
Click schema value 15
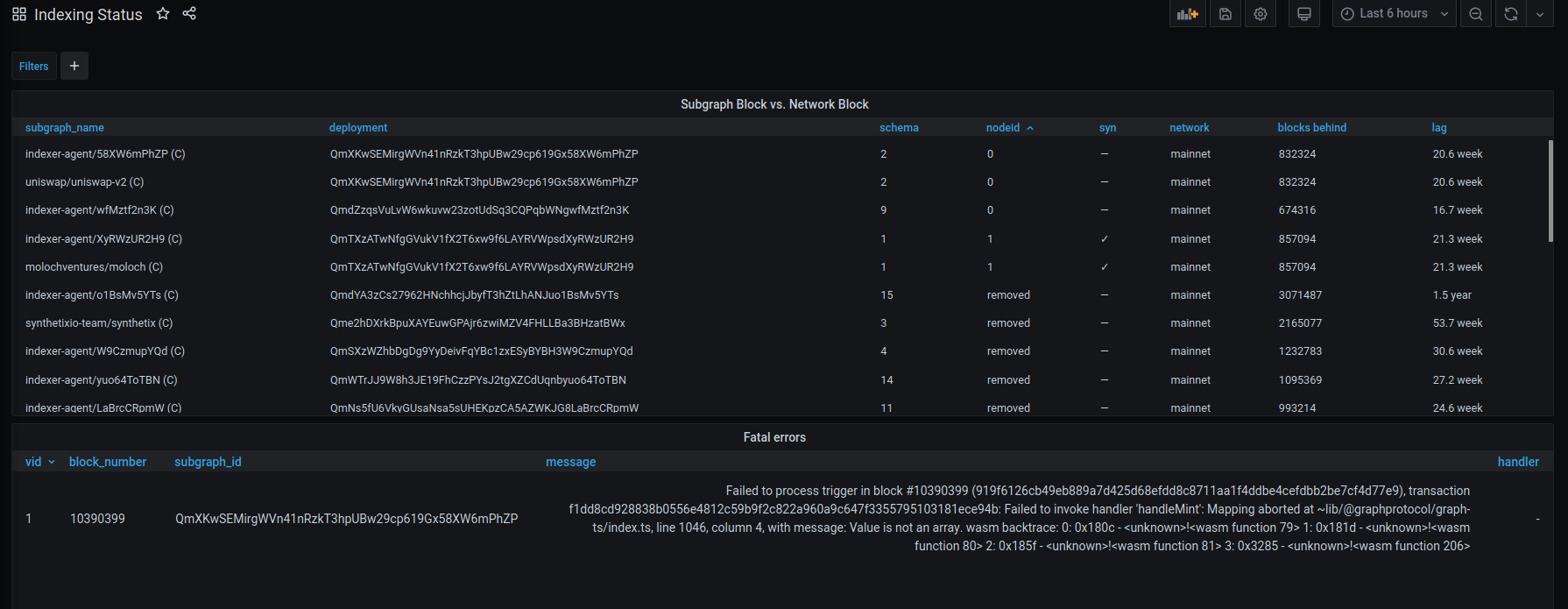pos(886,295)
